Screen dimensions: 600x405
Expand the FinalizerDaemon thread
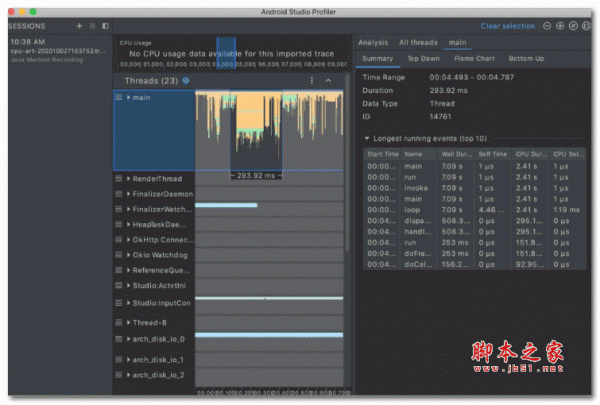129,194
